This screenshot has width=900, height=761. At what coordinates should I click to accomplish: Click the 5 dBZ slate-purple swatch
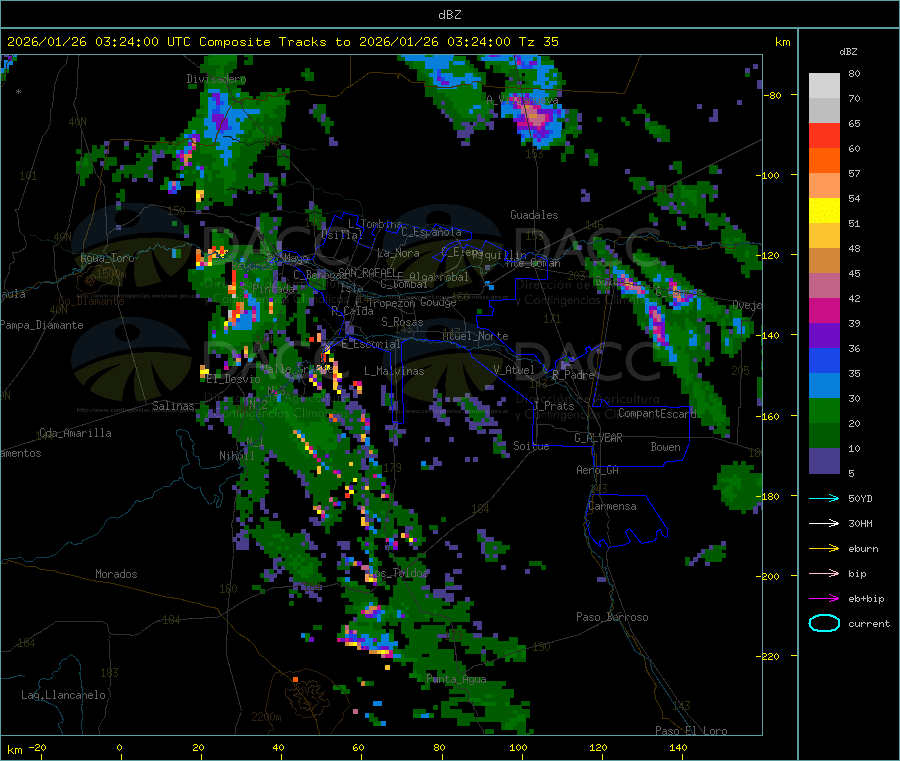point(824,461)
